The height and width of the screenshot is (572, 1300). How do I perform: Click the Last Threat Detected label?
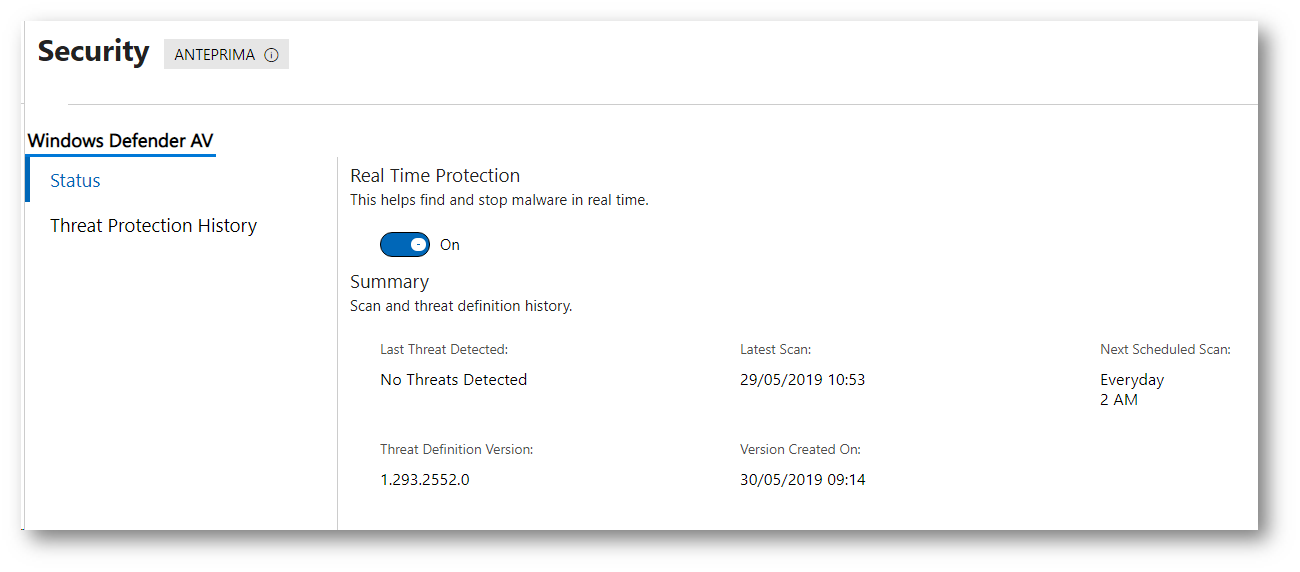[444, 350]
